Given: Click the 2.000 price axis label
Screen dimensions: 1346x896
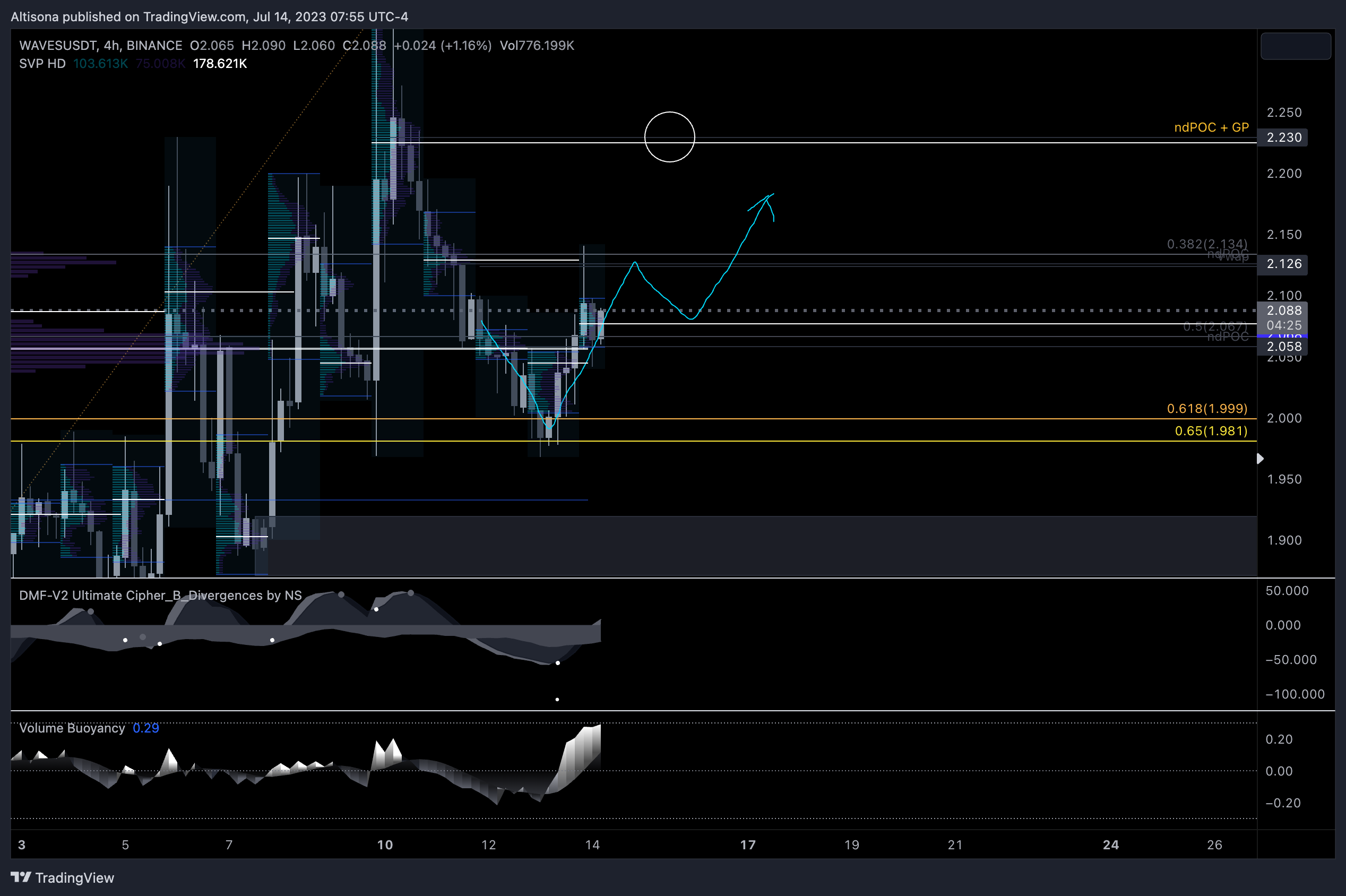Looking at the screenshot, I should 1284,418.
